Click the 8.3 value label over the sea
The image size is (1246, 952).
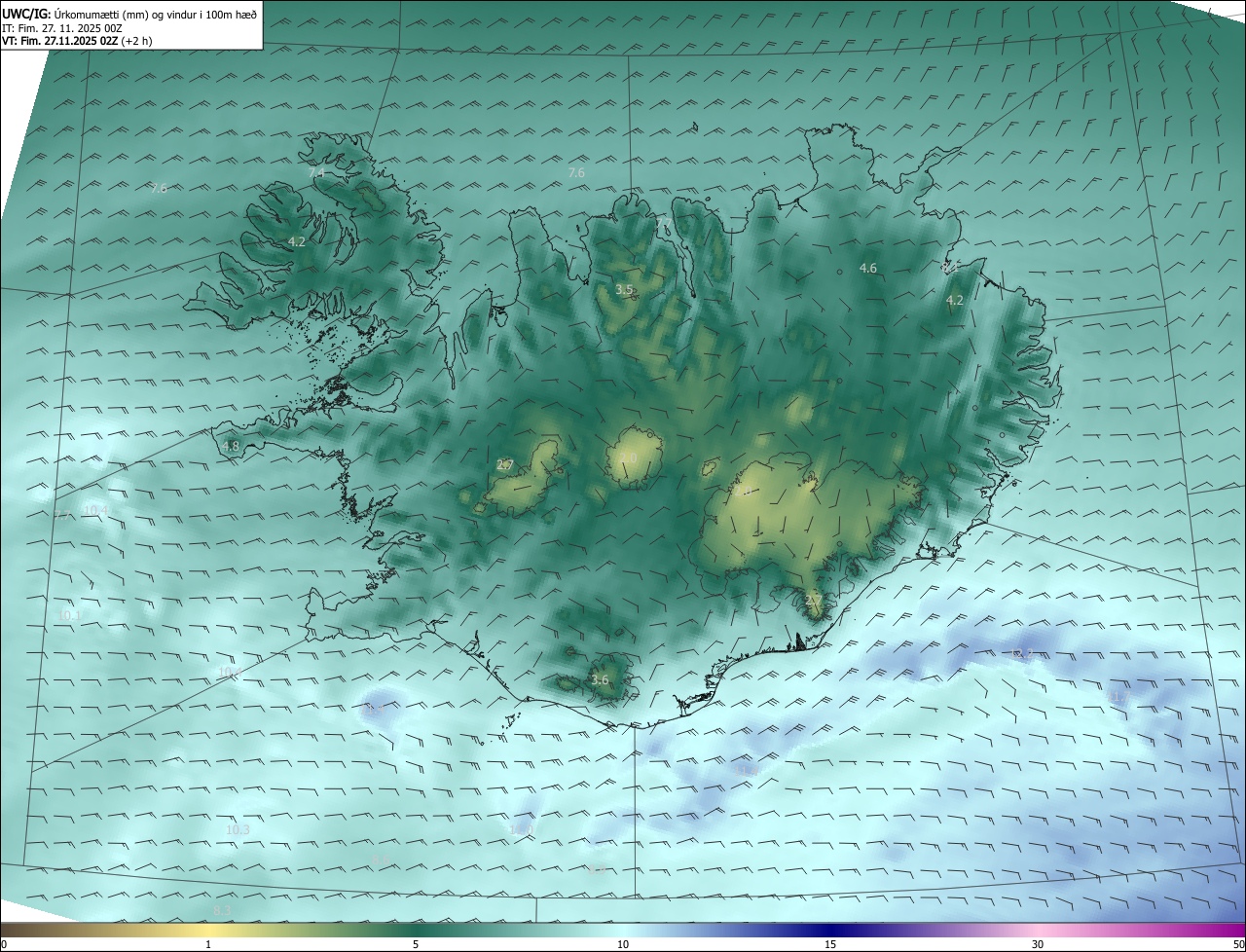click(222, 910)
